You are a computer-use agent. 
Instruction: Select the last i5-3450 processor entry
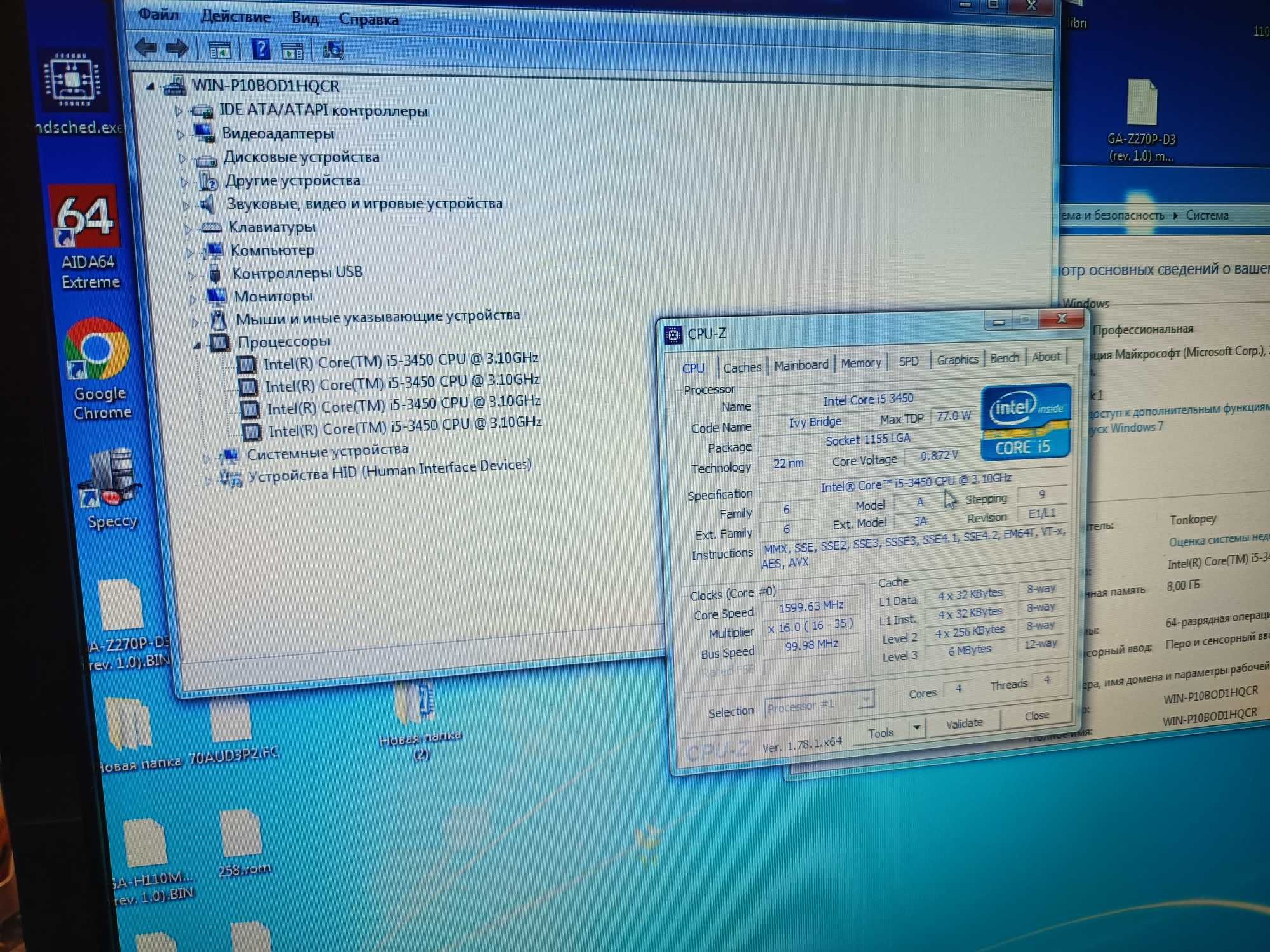point(404,426)
